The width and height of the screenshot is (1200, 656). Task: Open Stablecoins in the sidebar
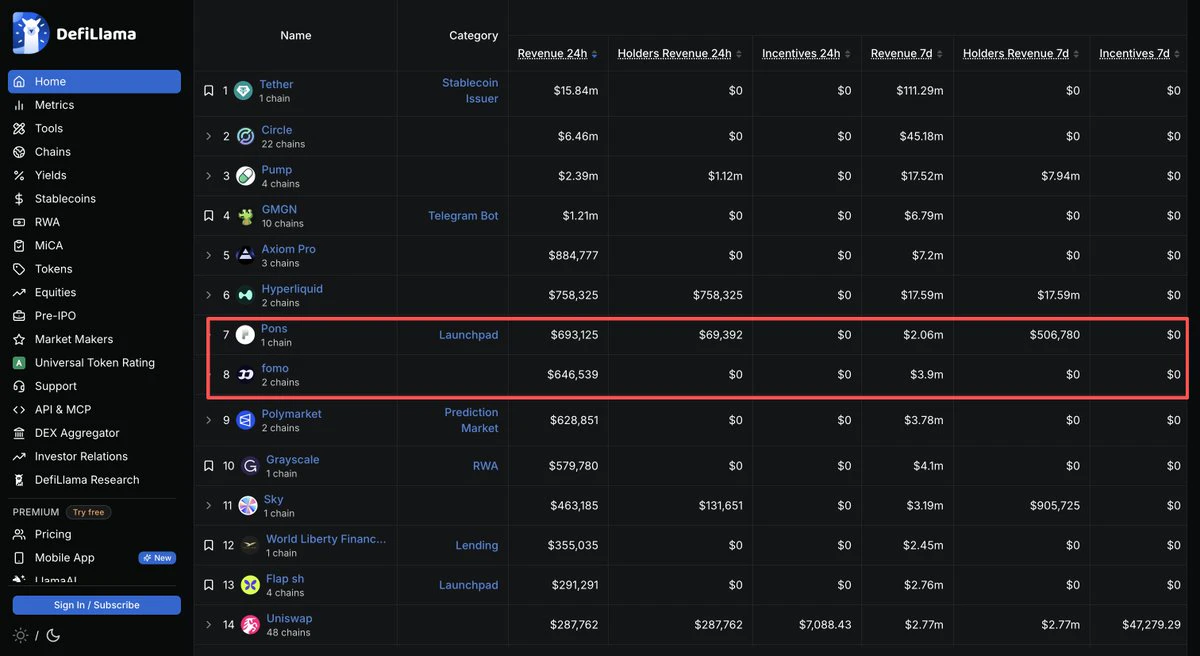point(94,199)
